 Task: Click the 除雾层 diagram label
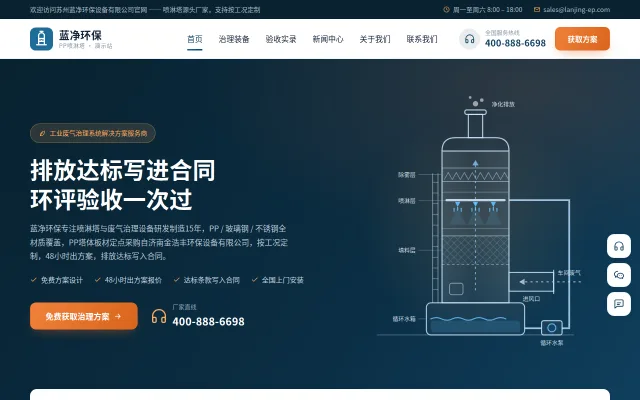tap(407, 175)
